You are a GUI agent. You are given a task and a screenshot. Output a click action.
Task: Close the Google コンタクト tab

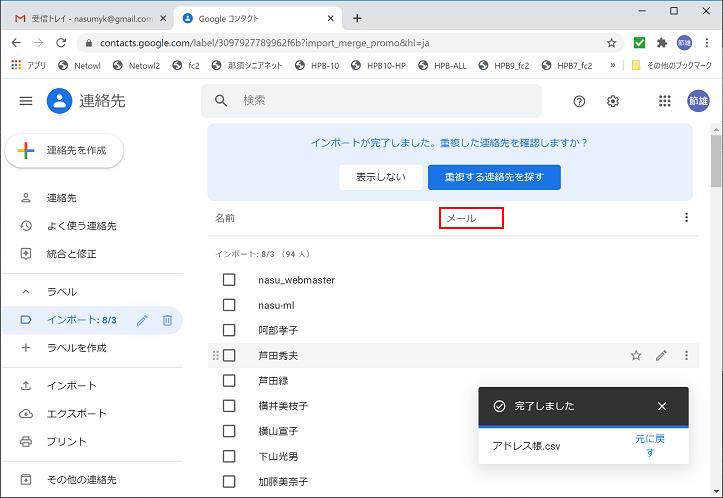(x=331, y=18)
